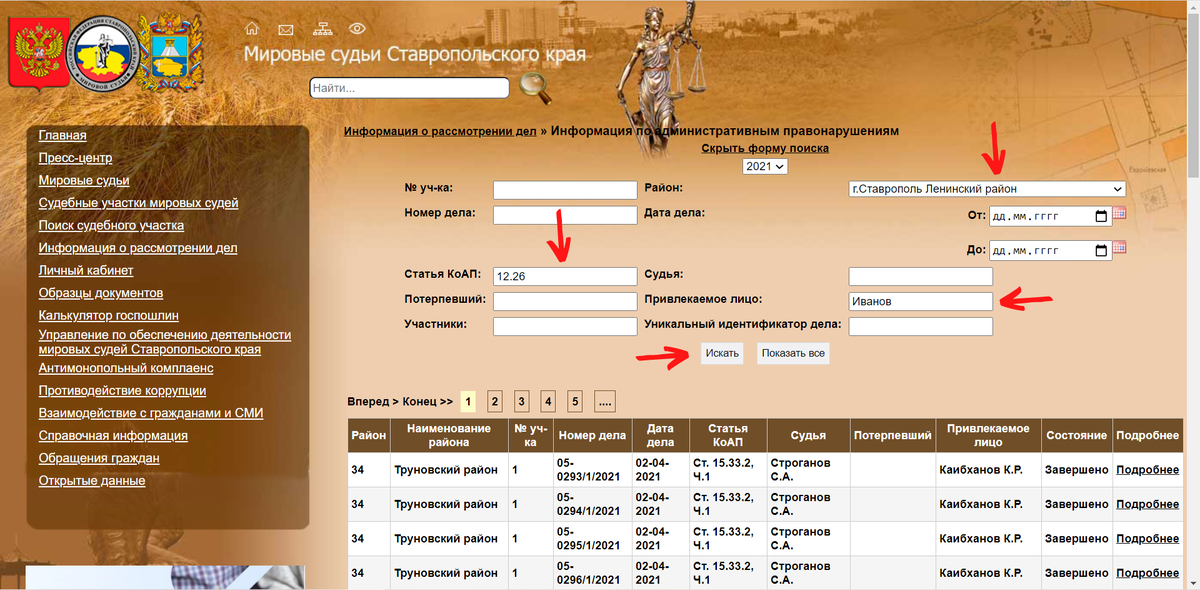Click 'Привлекаемое лицо' field containing Иванов
The image size is (1200, 590).
[921, 301]
